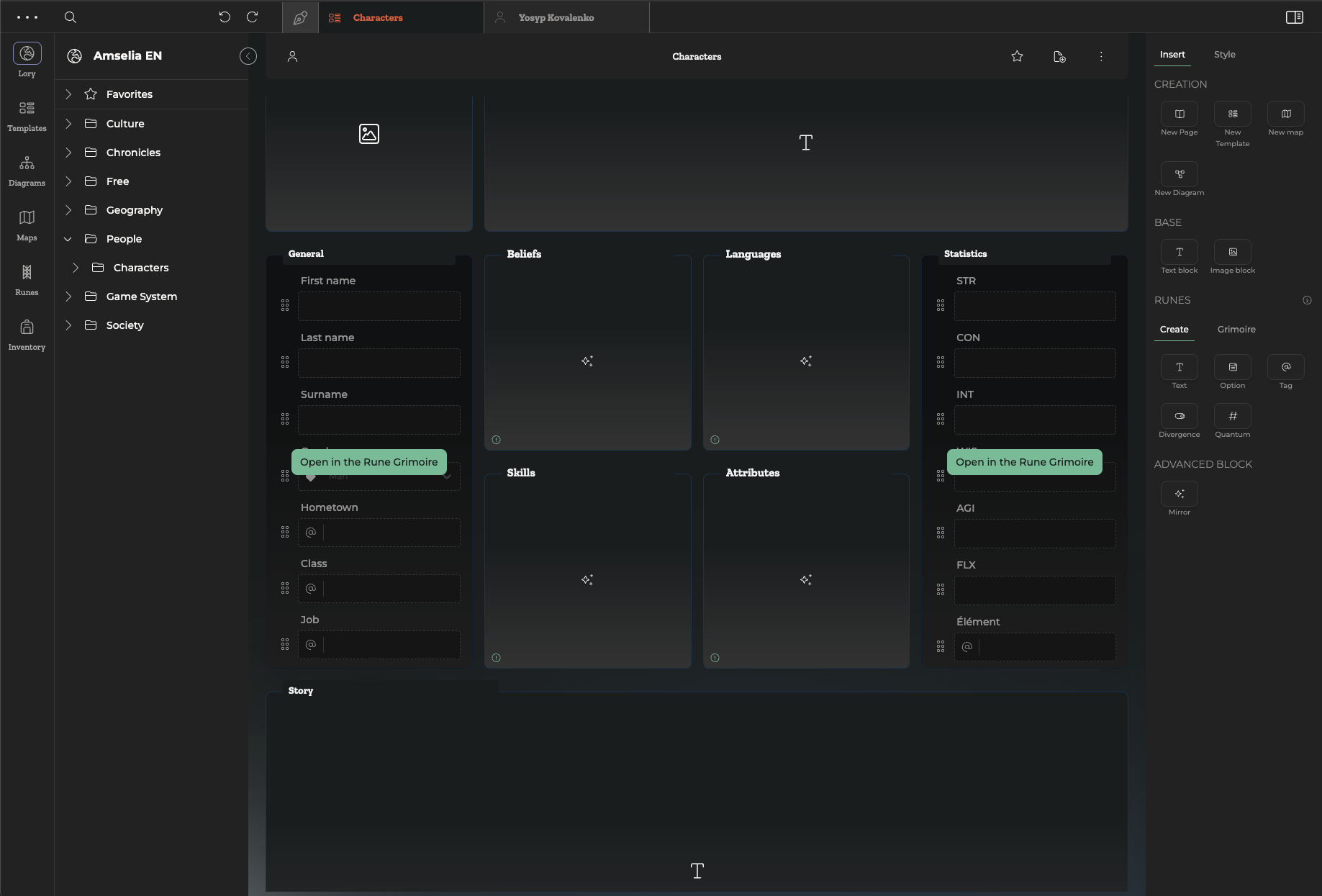Insert a Mirror advanced block

1179,494
